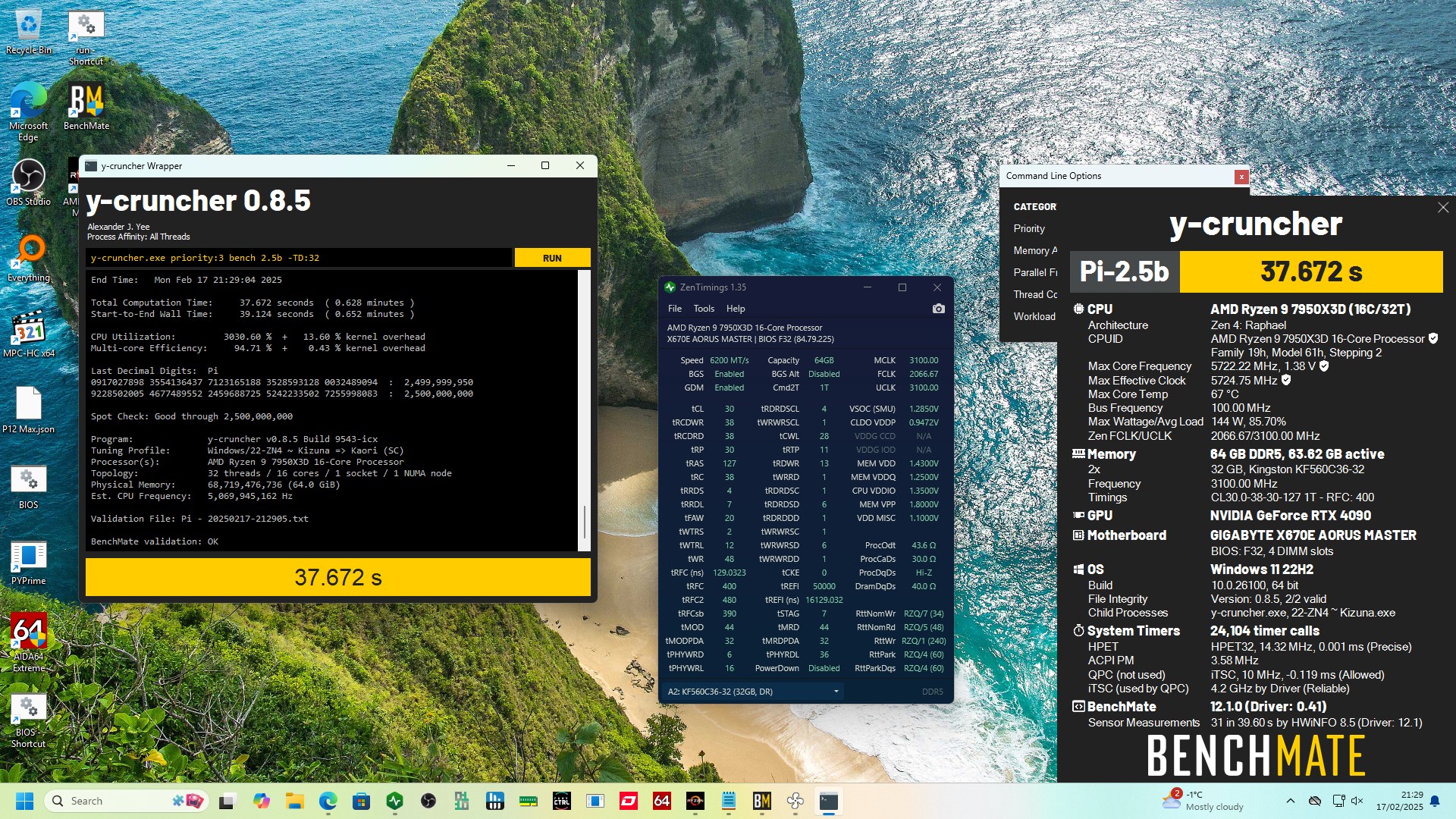
Task: Click GIGABYTE X670E AORUS MASTER in BenchMate
Action: coord(1313,535)
